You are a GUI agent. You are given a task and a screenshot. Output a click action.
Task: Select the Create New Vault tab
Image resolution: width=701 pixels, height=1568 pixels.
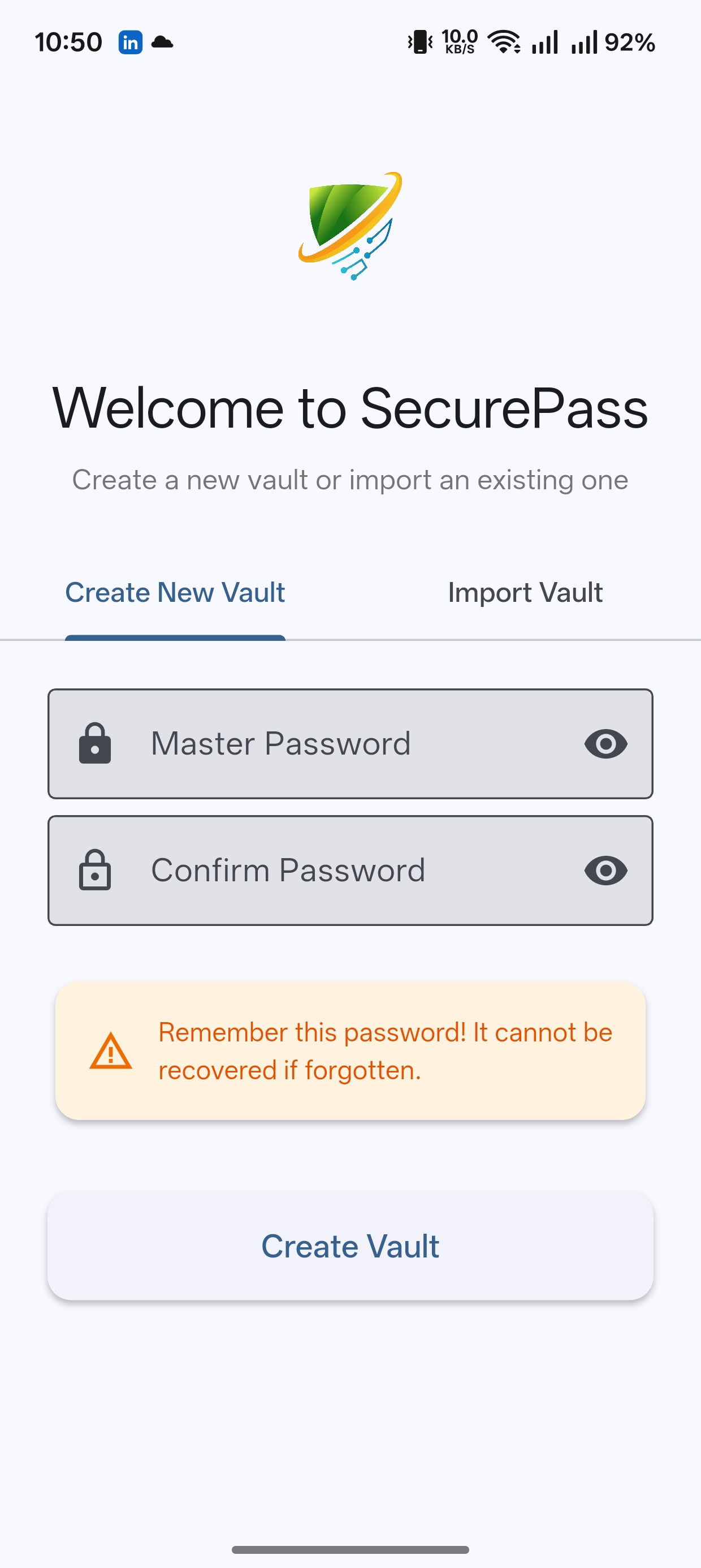[175, 593]
